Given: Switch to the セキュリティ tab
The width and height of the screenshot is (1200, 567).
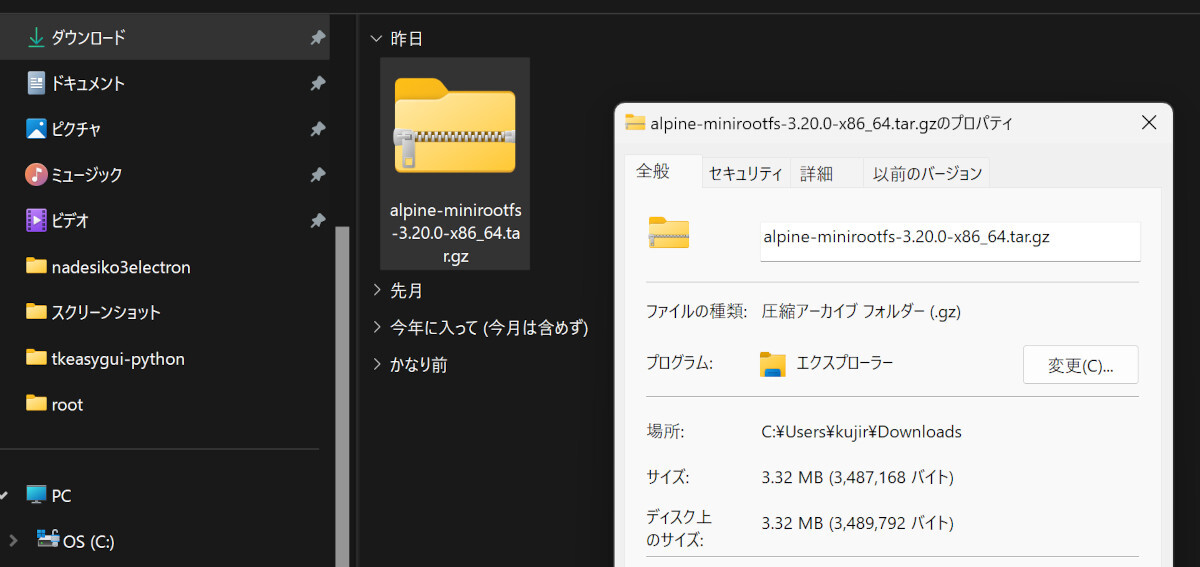Looking at the screenshot, I should (x=745, y=173).
